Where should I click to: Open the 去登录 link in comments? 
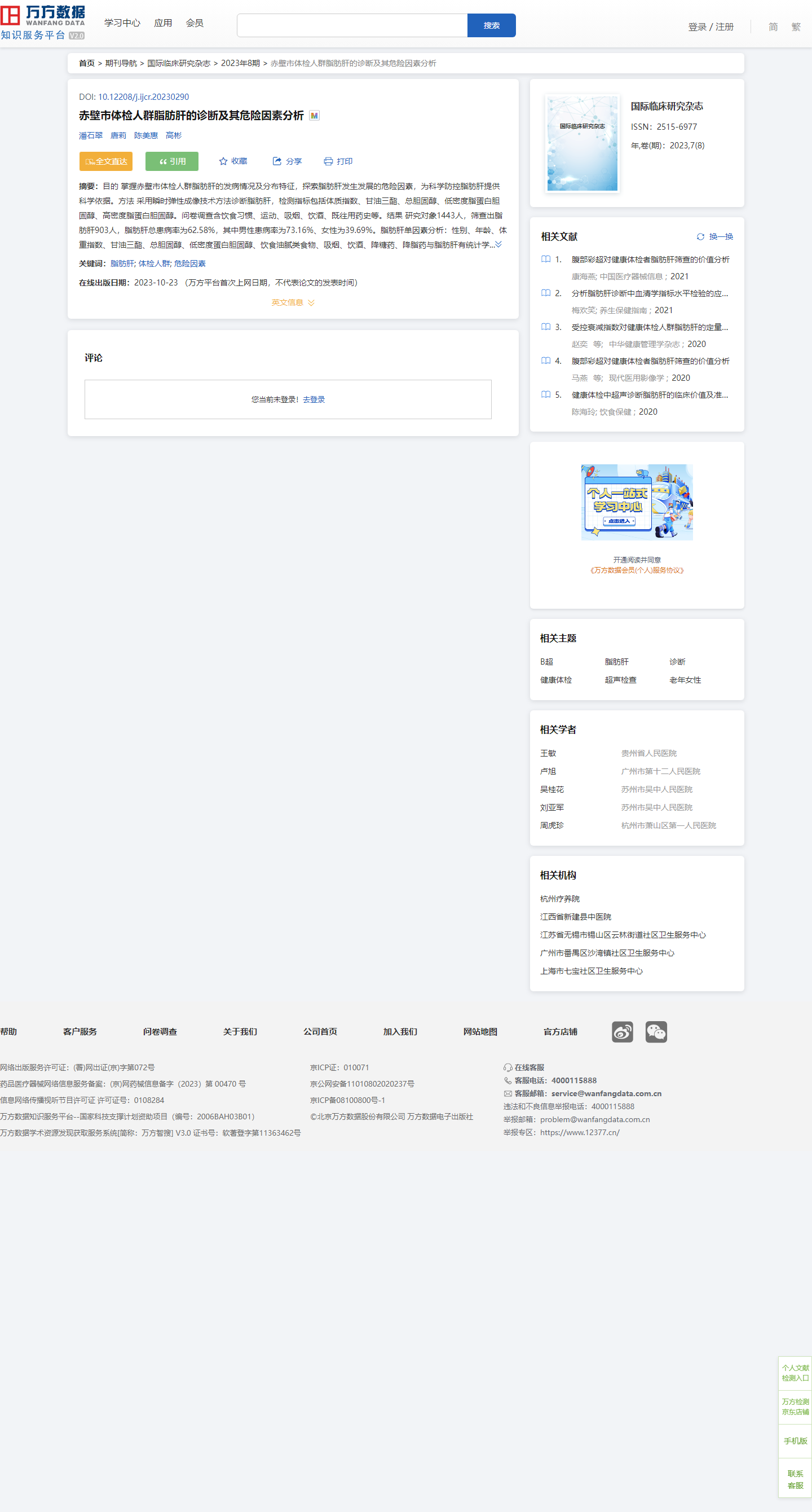click(314, 399)
